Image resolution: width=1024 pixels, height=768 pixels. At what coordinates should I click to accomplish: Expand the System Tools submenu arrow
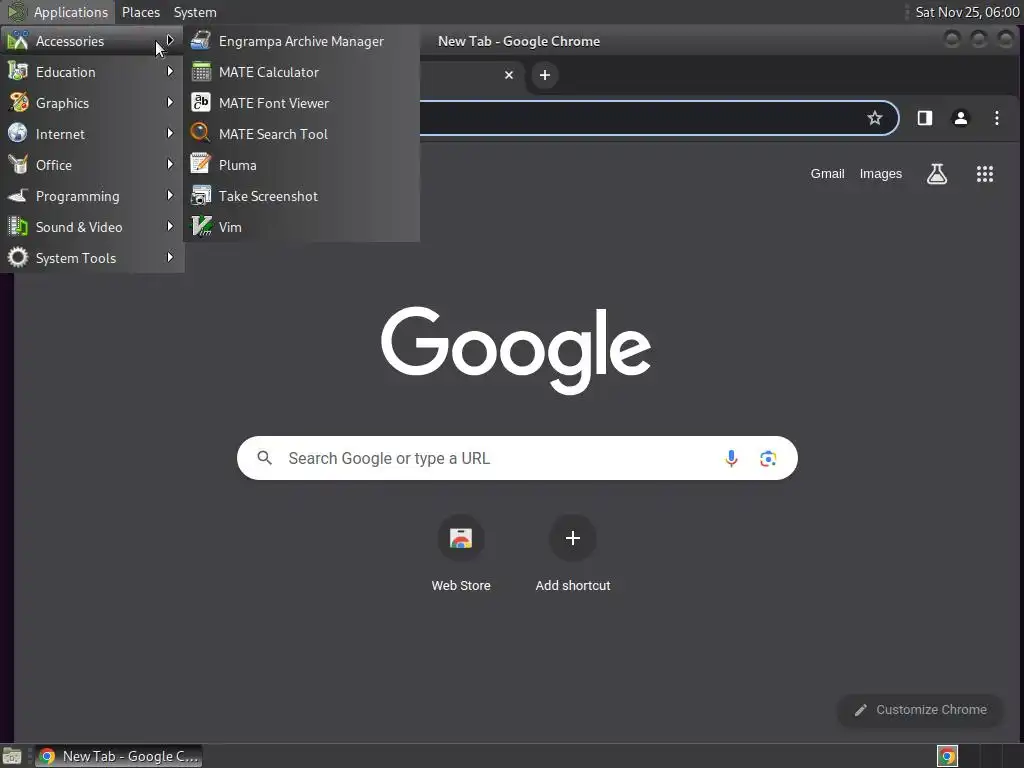click(170, 257)
